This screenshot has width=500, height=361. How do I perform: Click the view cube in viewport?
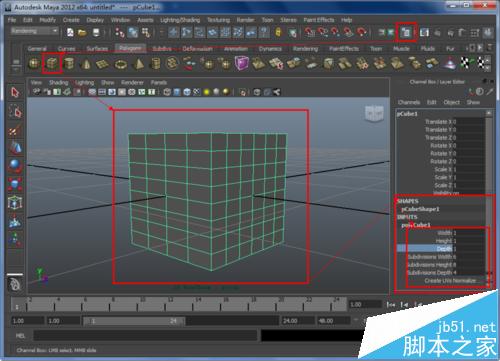pyautogui.click(x=375, y=114)
